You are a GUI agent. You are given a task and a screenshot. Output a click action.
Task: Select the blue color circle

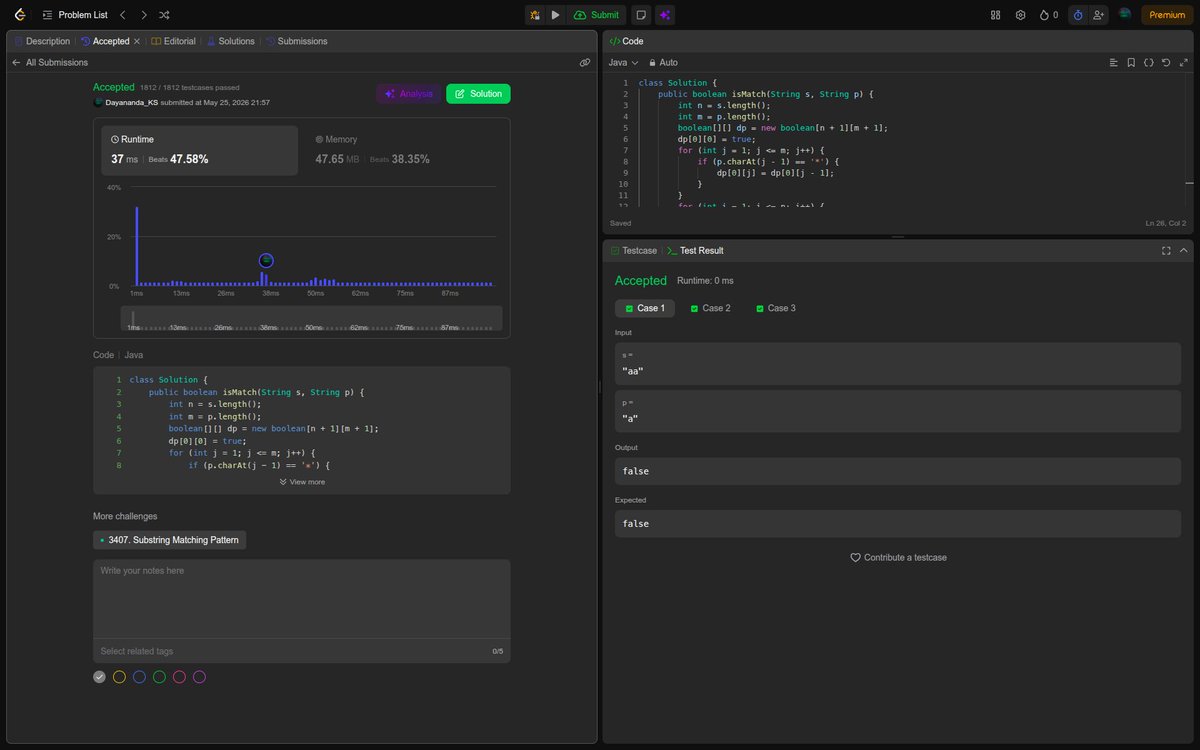(x=139, y=677)
